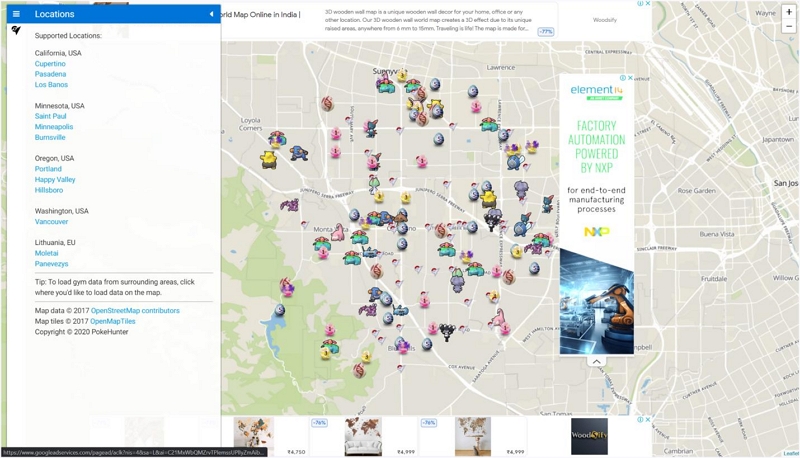Open the Pasadena location link
The height and width of the screenshot is (458, 800).
click(51, 74)
